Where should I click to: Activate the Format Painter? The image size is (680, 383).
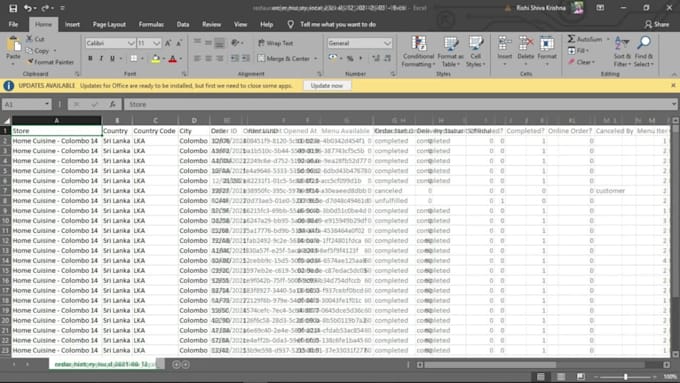tap(50, 62)
